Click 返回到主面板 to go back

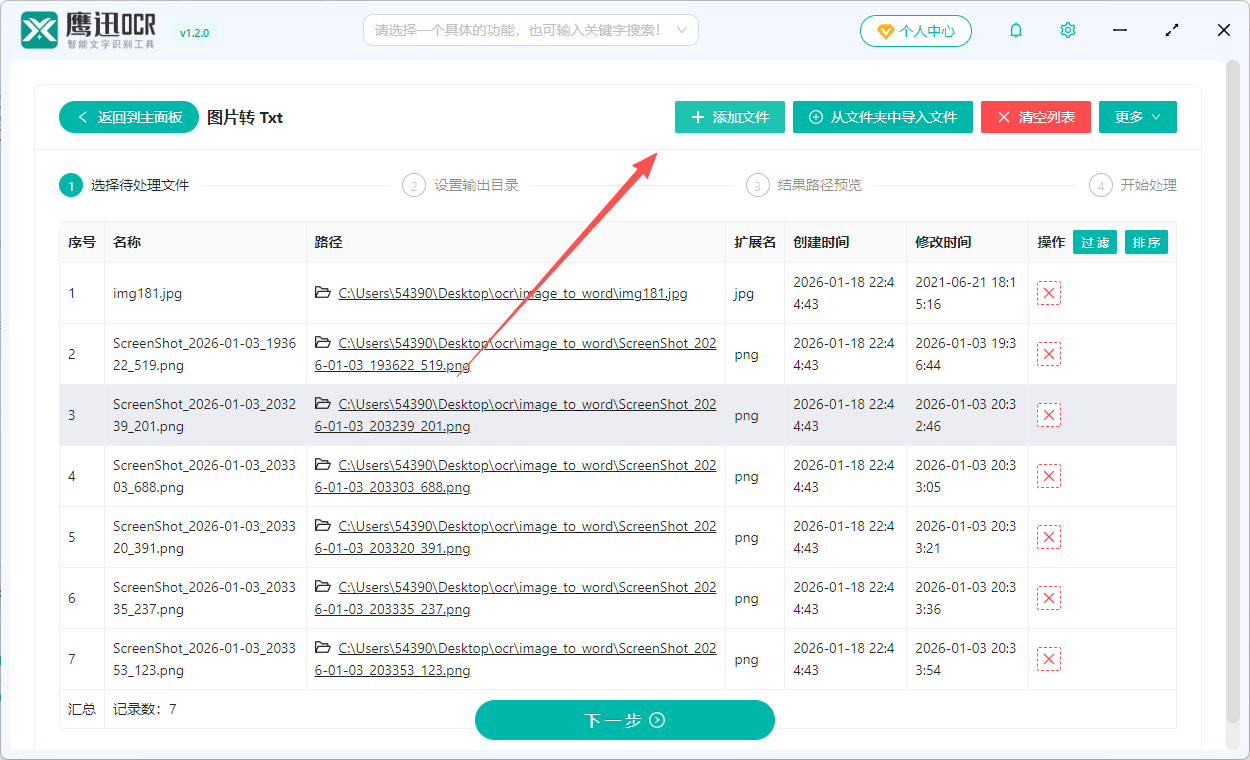click(x=128, y=117)
